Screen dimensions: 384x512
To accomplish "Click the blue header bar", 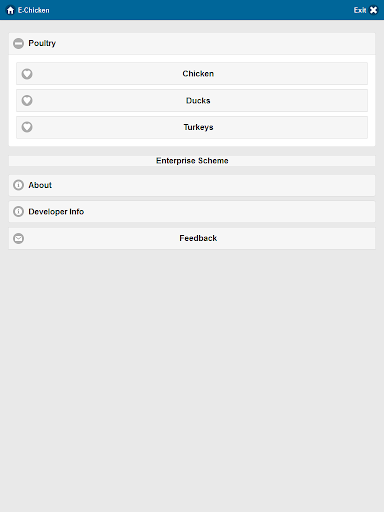I will (192, 10).
